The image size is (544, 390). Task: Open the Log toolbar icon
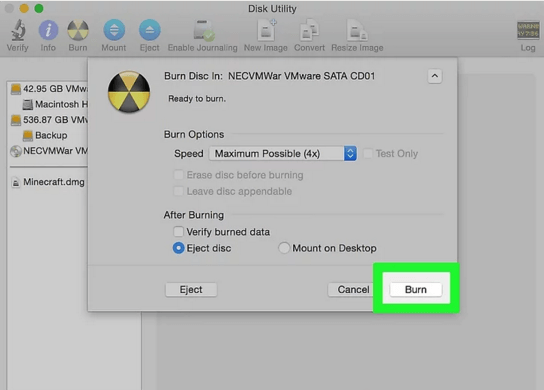point(528,31)
